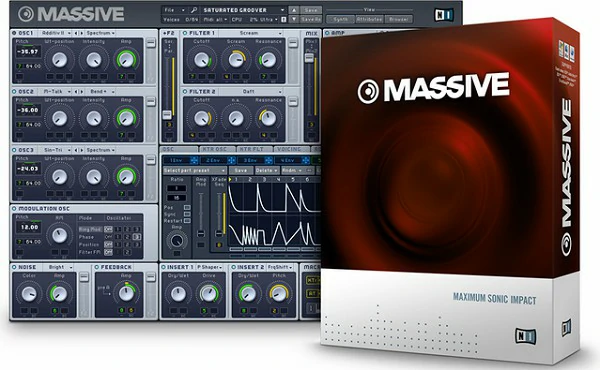Image resolution: width=600 pixels, height=370 pixels.
Task: Open the File menu dropdown
Action: 174,10
